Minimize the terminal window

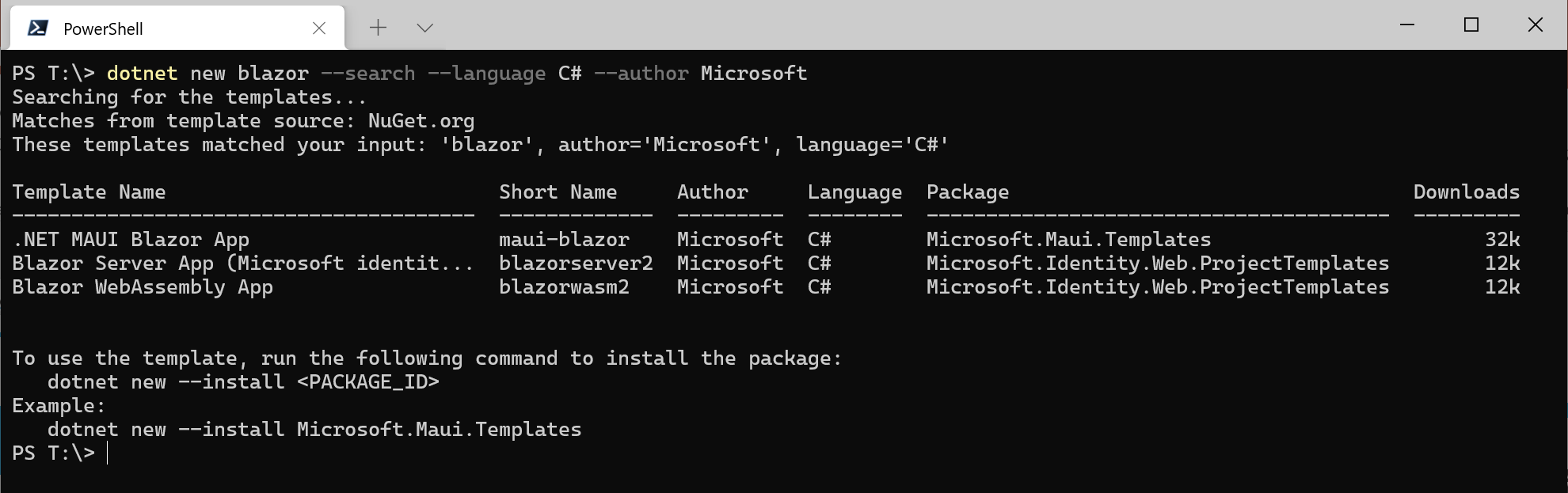pos(1407,25)
